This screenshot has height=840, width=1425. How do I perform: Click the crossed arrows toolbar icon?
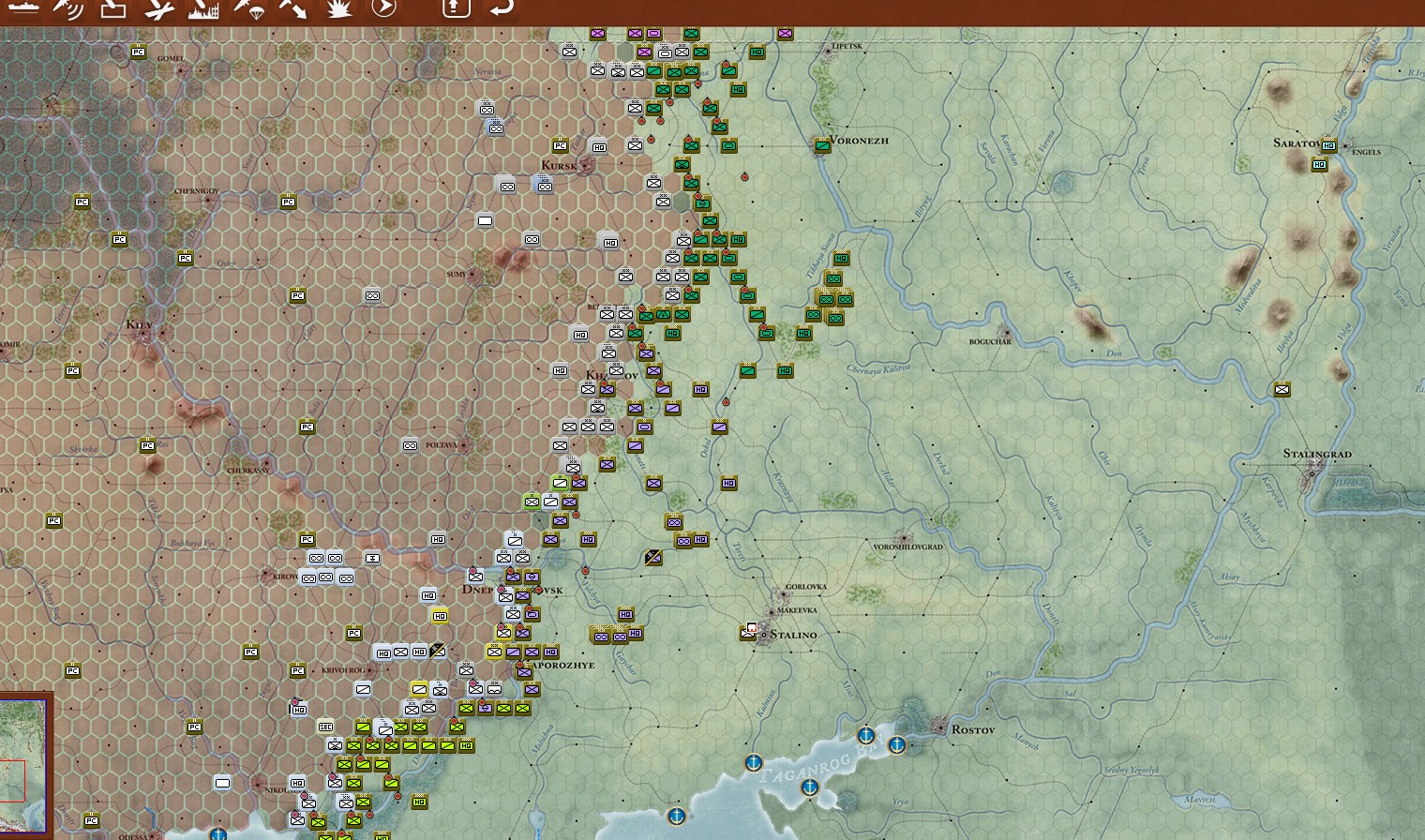293,7
